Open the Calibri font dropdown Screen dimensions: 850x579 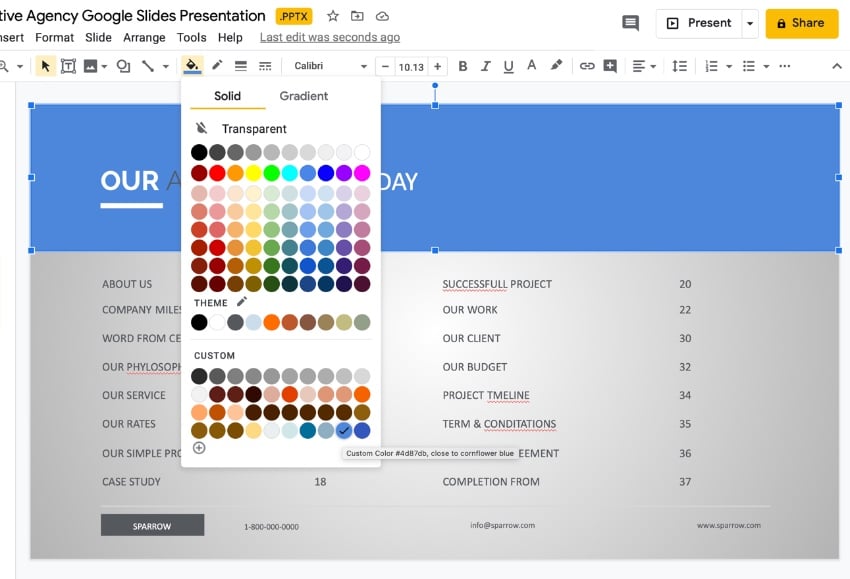pos(330,66)
